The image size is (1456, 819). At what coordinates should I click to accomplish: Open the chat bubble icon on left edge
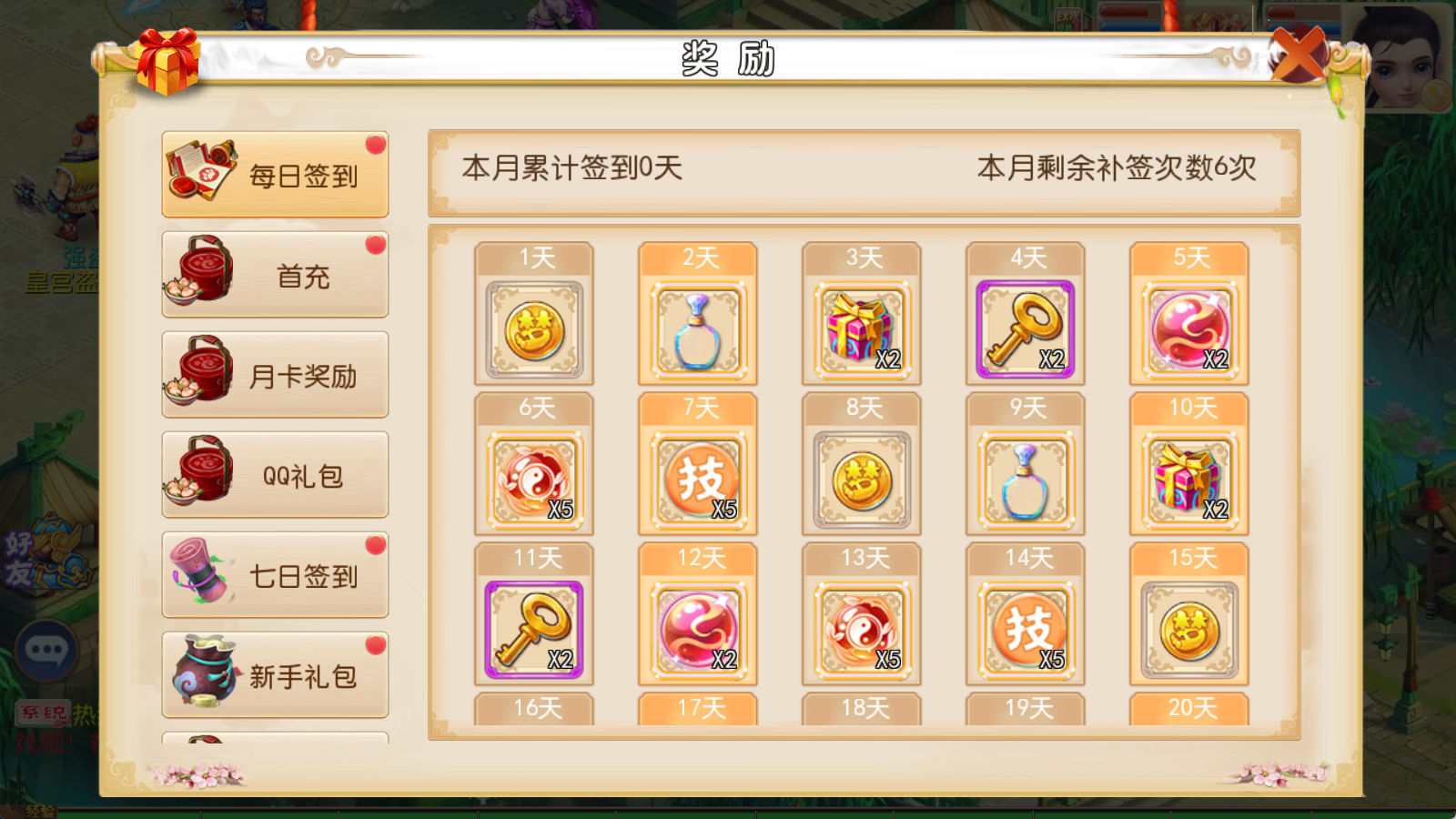point(46,650)
